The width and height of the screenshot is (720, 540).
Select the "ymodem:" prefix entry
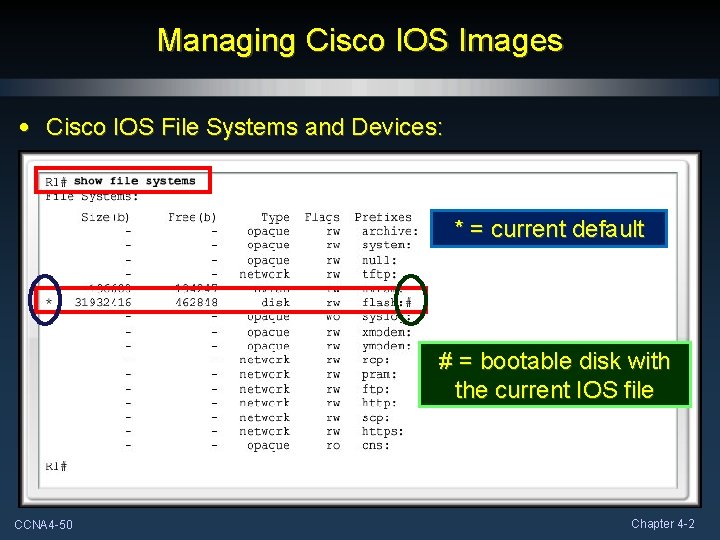[386, 346]
